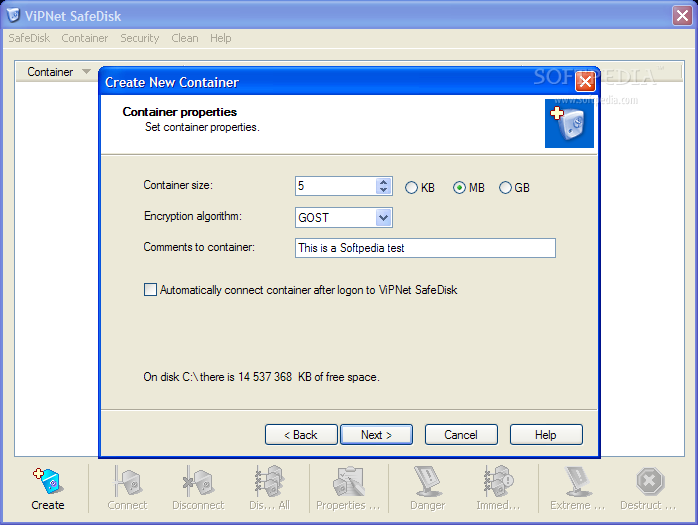This screenshot has height=525, width=698.
Task: Click the Create container toolbar icon
Action: pyautogui.click(x=48, y=489)
